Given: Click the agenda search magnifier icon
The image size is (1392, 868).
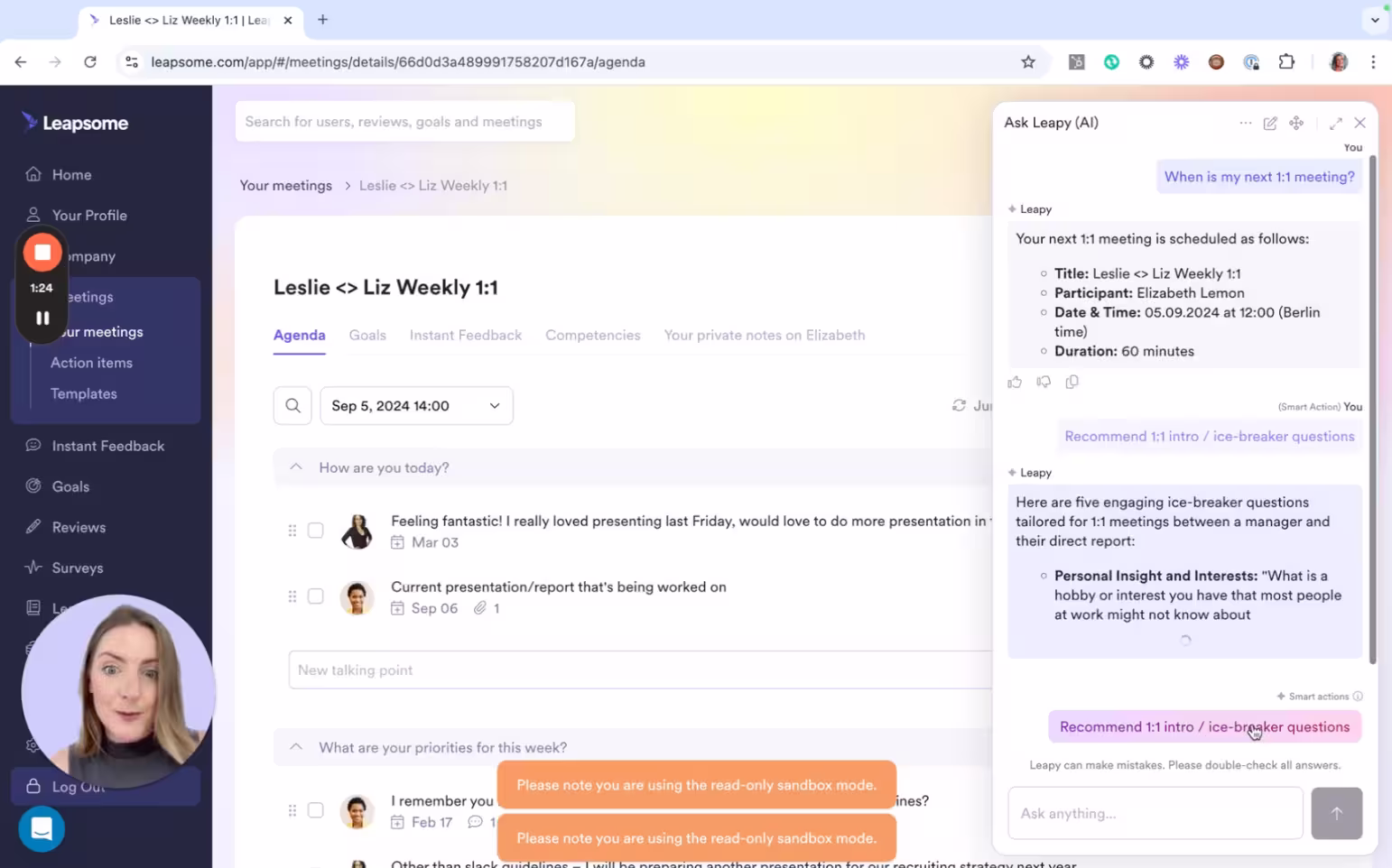Looking at the screenshot, I should [x=292, y=406].
